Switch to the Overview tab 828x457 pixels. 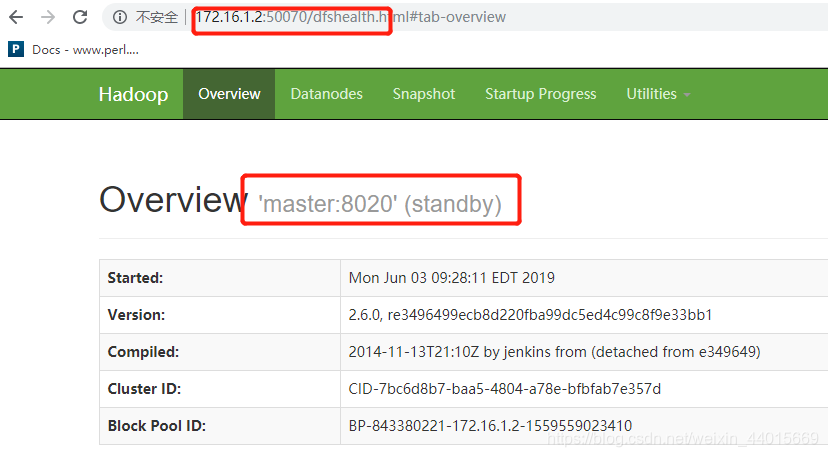click(x=229, y=94)
